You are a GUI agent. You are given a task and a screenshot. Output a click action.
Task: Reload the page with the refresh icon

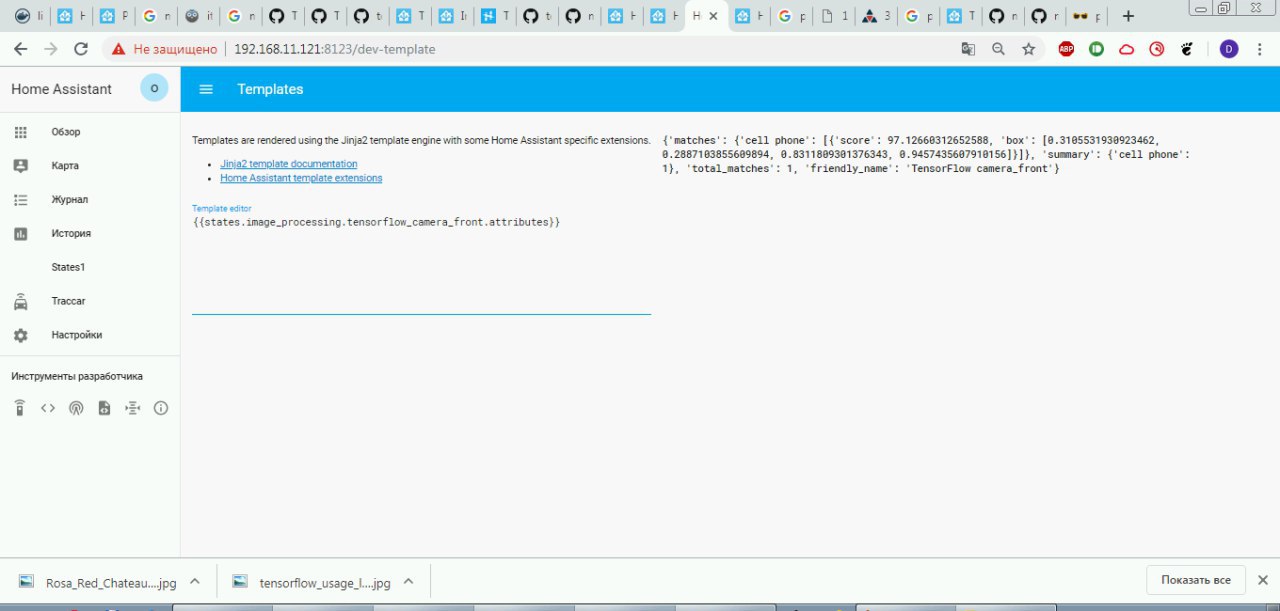[x=81, y=49]
